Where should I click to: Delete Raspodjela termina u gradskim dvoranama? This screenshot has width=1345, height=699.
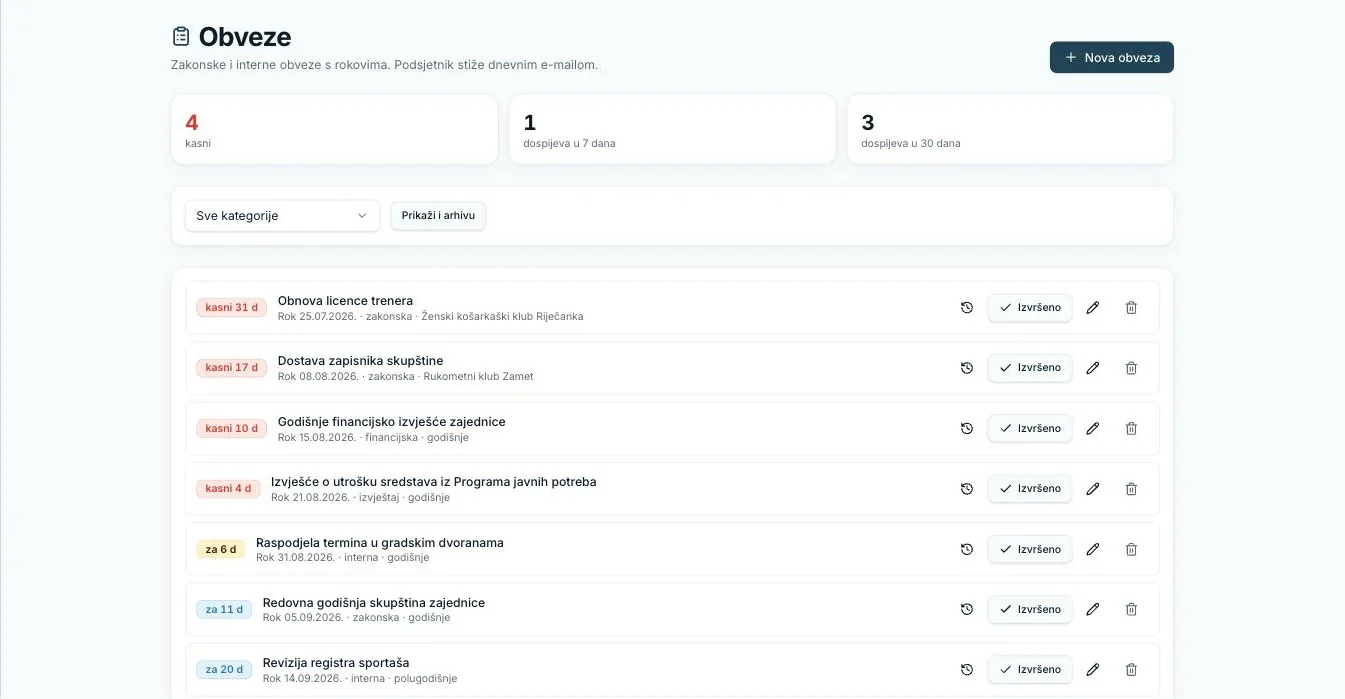(x=1131, y=549)
